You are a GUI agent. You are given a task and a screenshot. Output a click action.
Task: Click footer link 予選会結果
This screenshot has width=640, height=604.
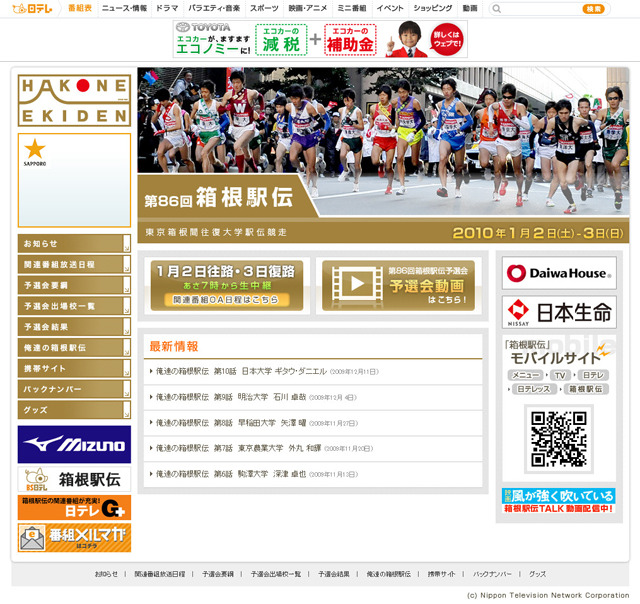tap(333, 574)
